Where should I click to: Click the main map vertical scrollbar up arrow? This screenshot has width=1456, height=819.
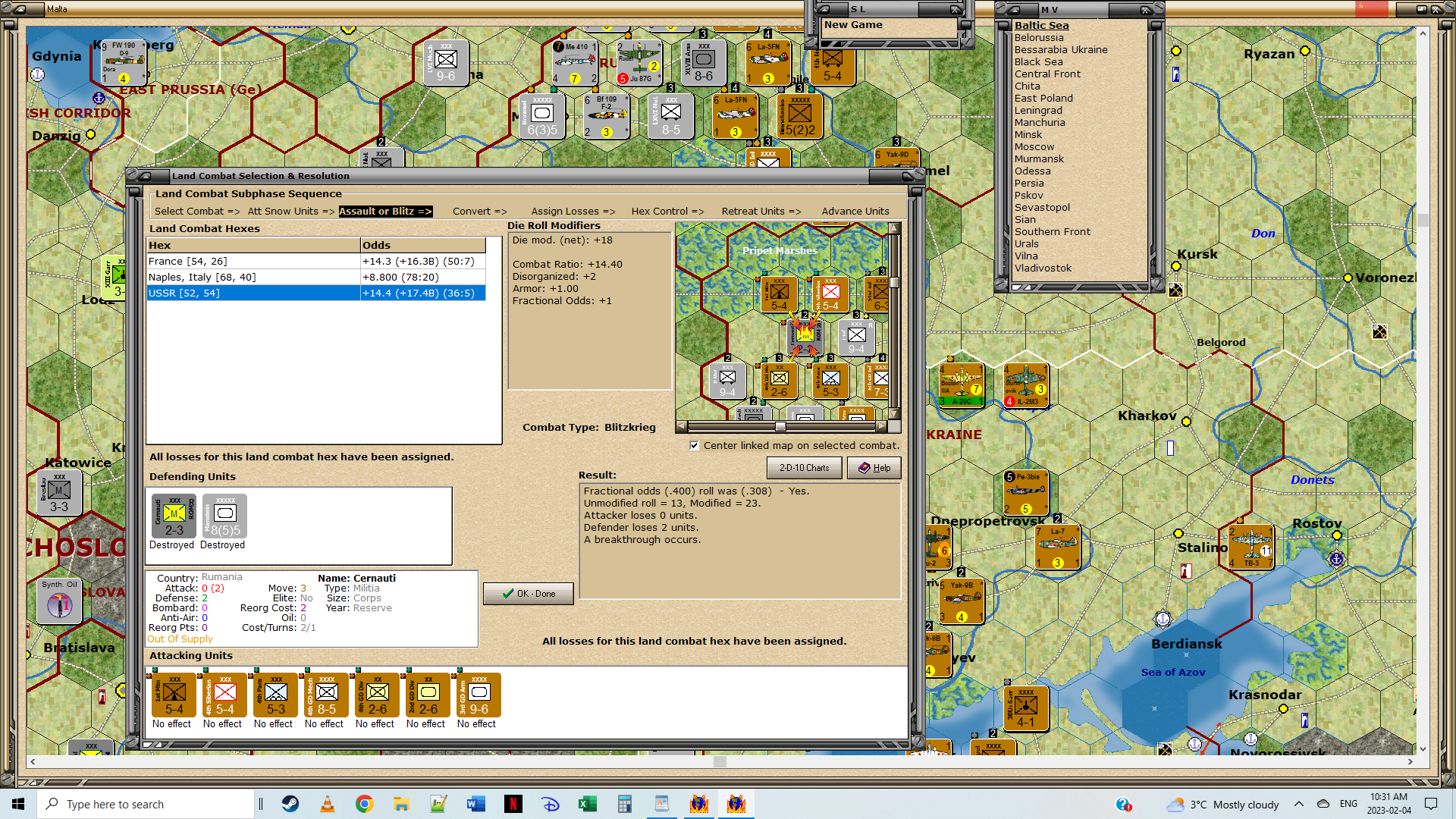pos(1423,33)
